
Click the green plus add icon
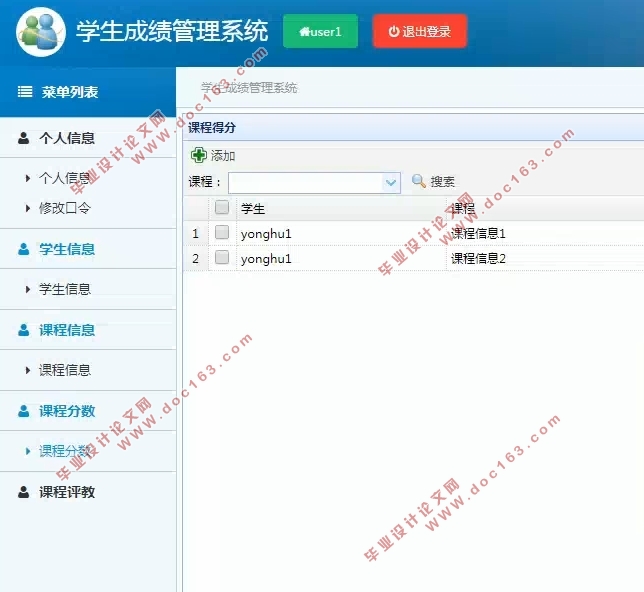[199, 155]
